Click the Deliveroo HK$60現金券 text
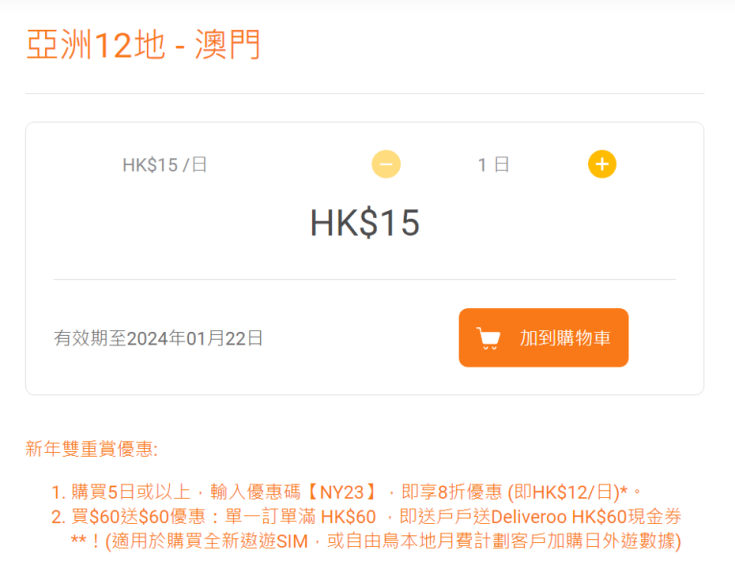735x569 pixels. pyautogui.click(x=586, y=517)
